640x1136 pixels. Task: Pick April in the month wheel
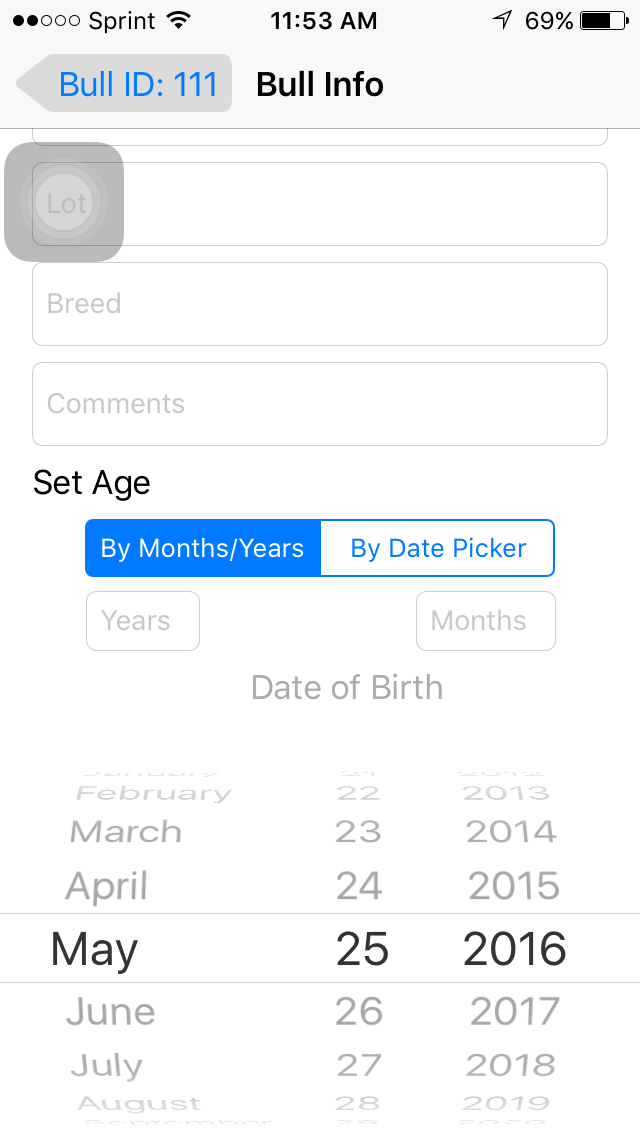pos(107,886)
